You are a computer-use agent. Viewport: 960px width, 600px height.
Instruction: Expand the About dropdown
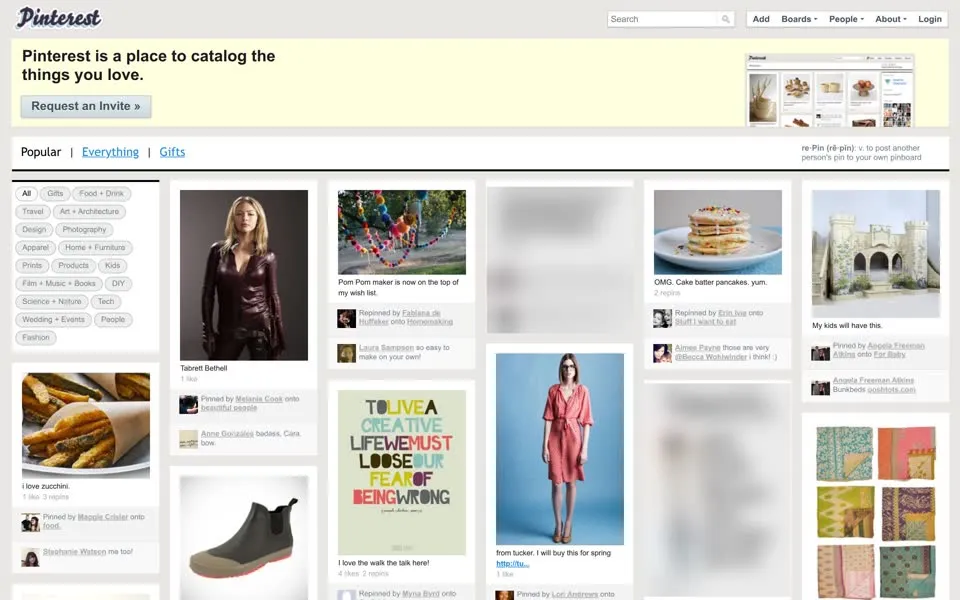point(891,19)
